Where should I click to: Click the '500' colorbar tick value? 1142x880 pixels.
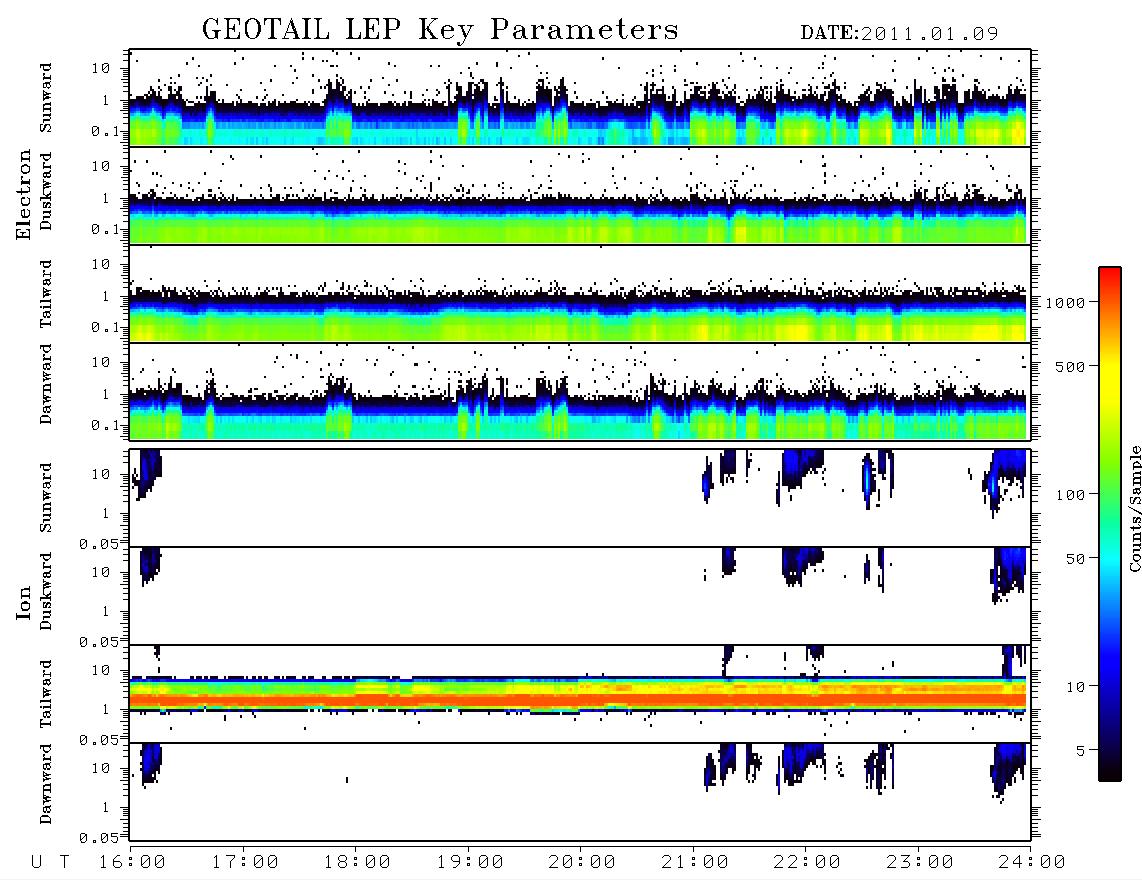[x=1071, y=366]
